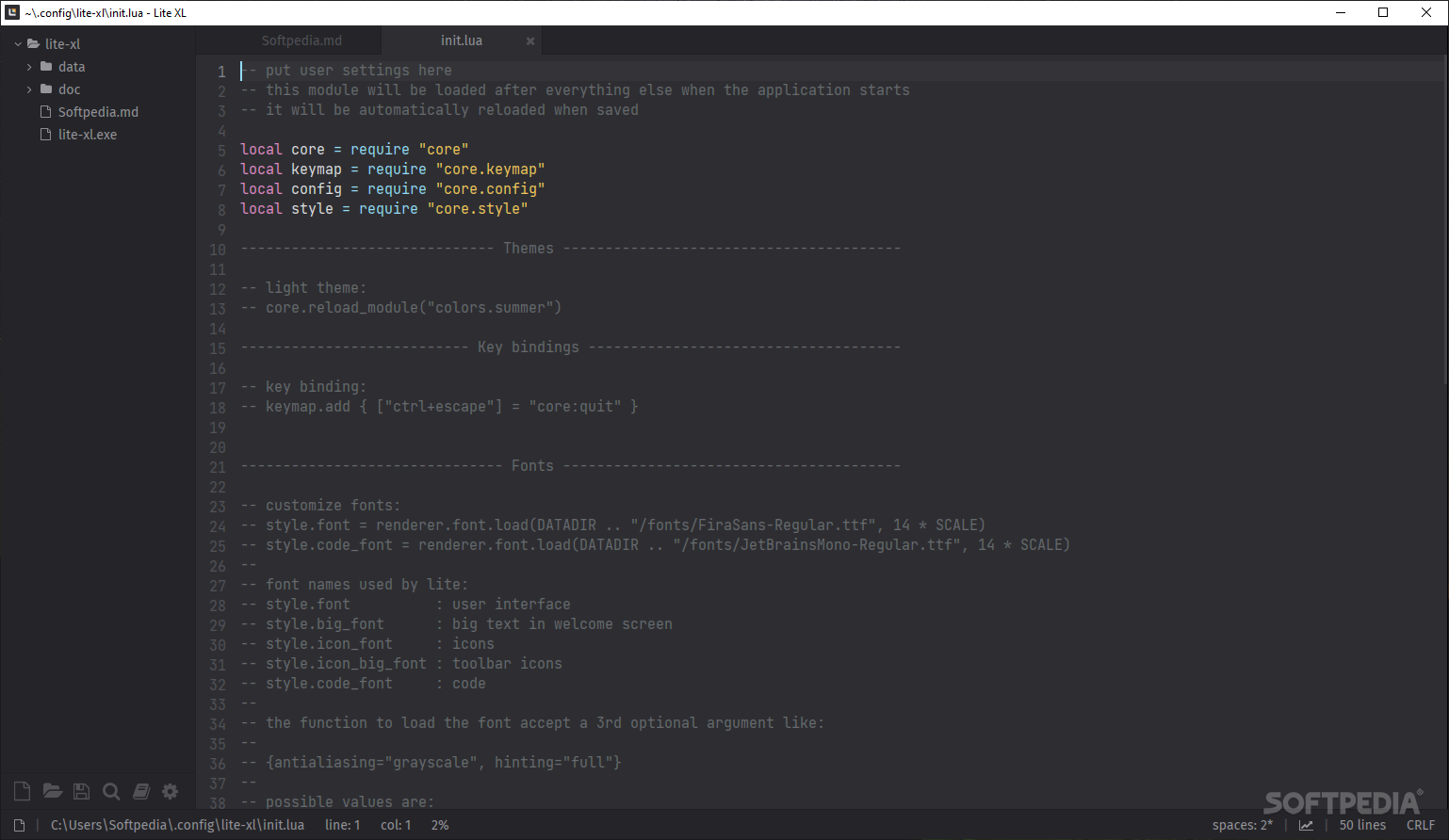Open settings with the gear toolbar icon
Image resolution: width=1449 pixels, height=840 pixels.
(171, 791)
